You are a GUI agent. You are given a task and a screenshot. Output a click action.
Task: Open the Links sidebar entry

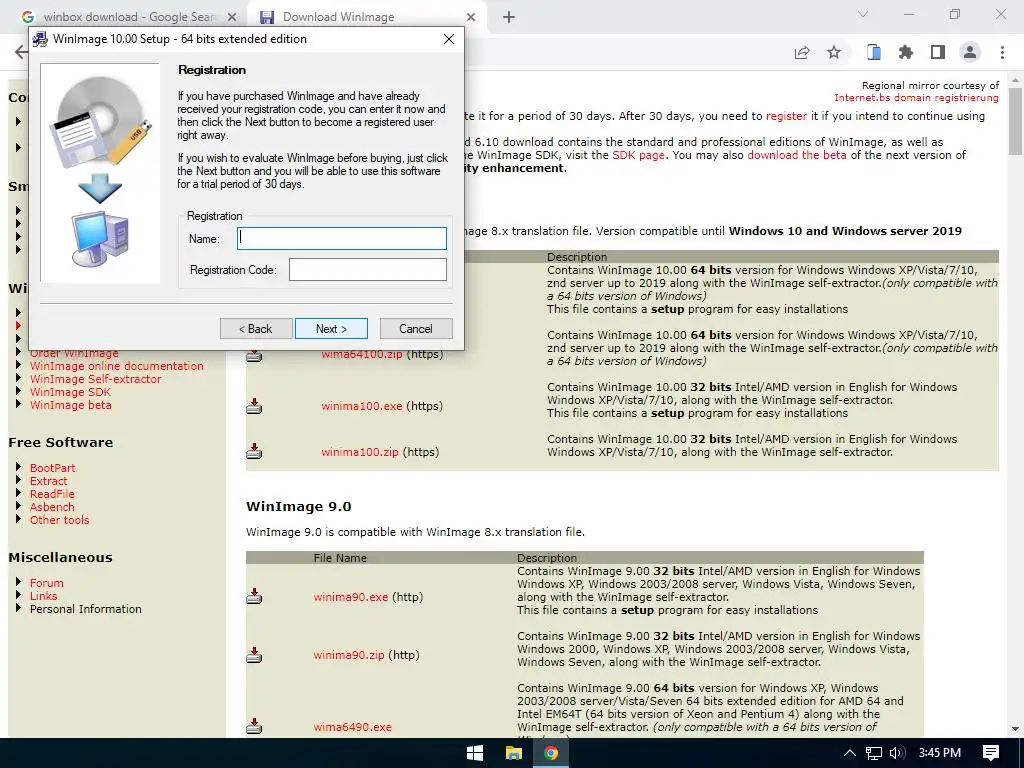click(x=43, y=596)
